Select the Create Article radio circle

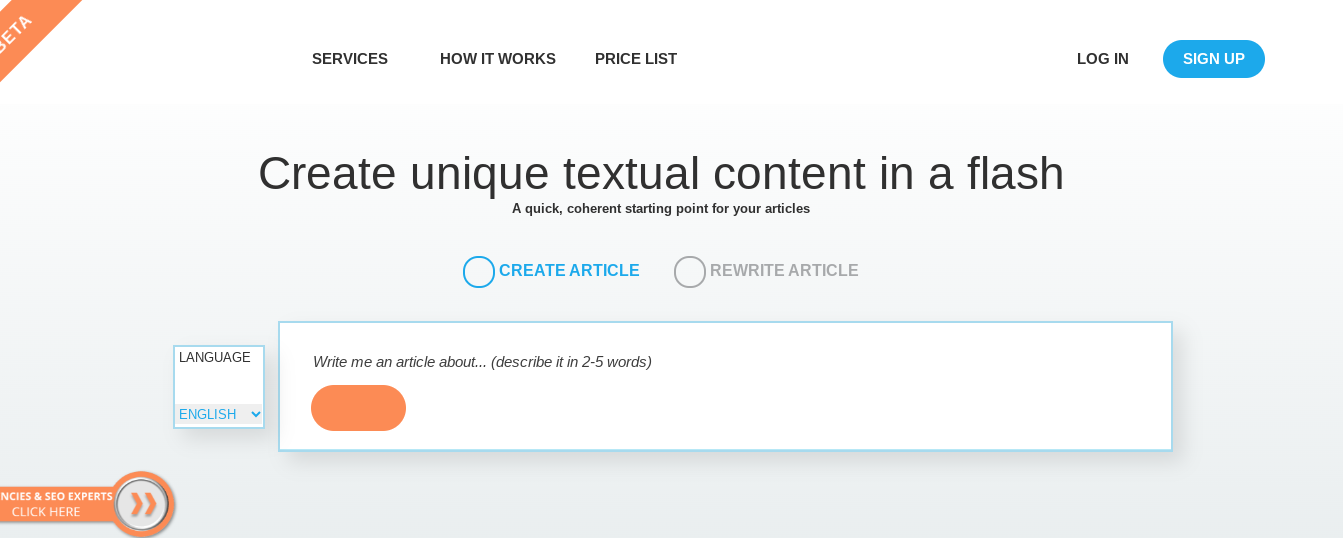479,272
